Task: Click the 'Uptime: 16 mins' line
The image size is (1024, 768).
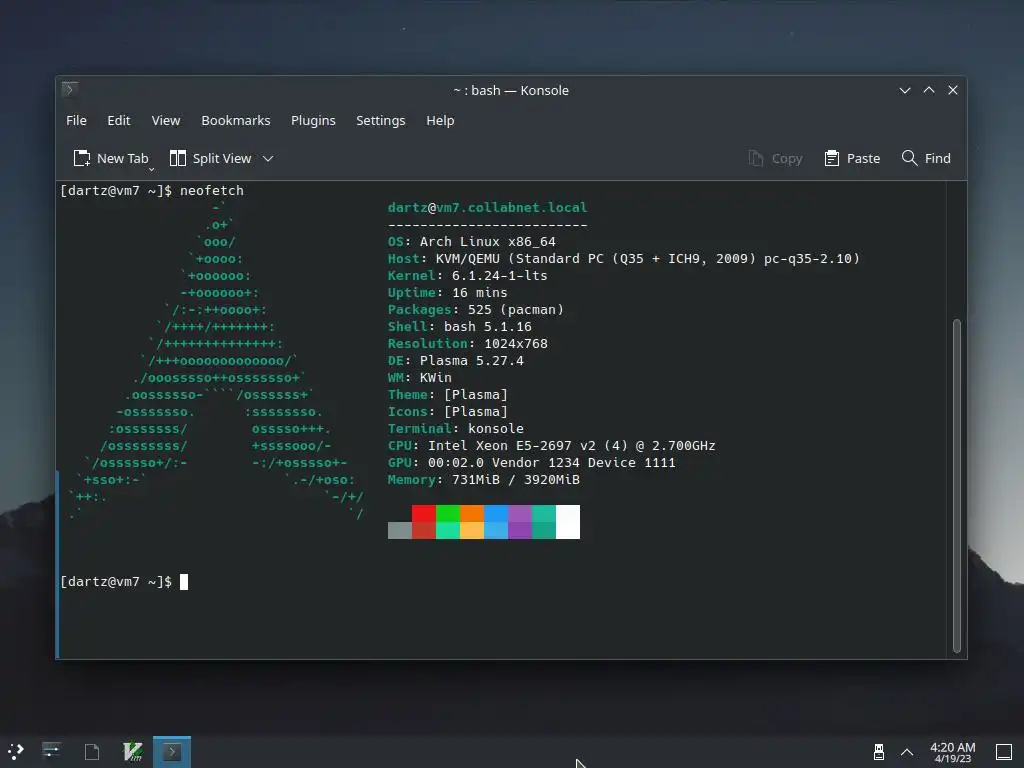Action: (447, 293)
